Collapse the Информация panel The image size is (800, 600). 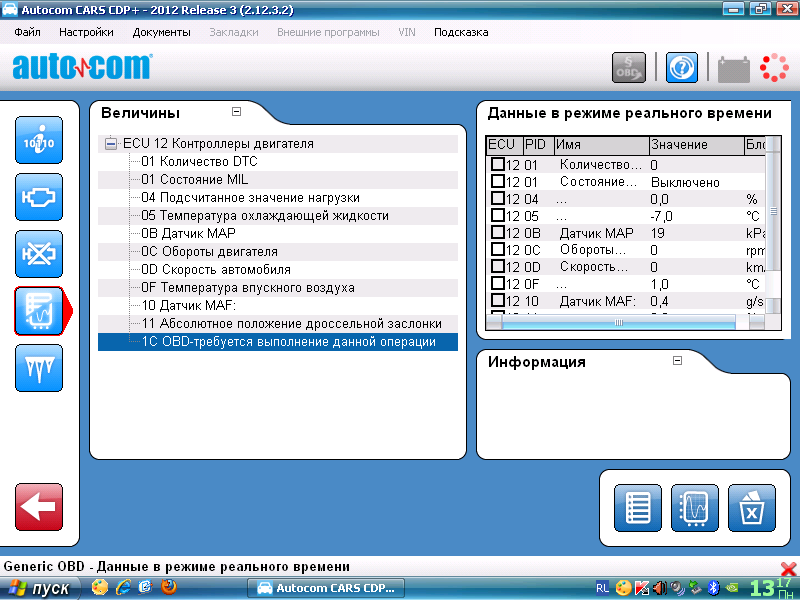[677, 361]
